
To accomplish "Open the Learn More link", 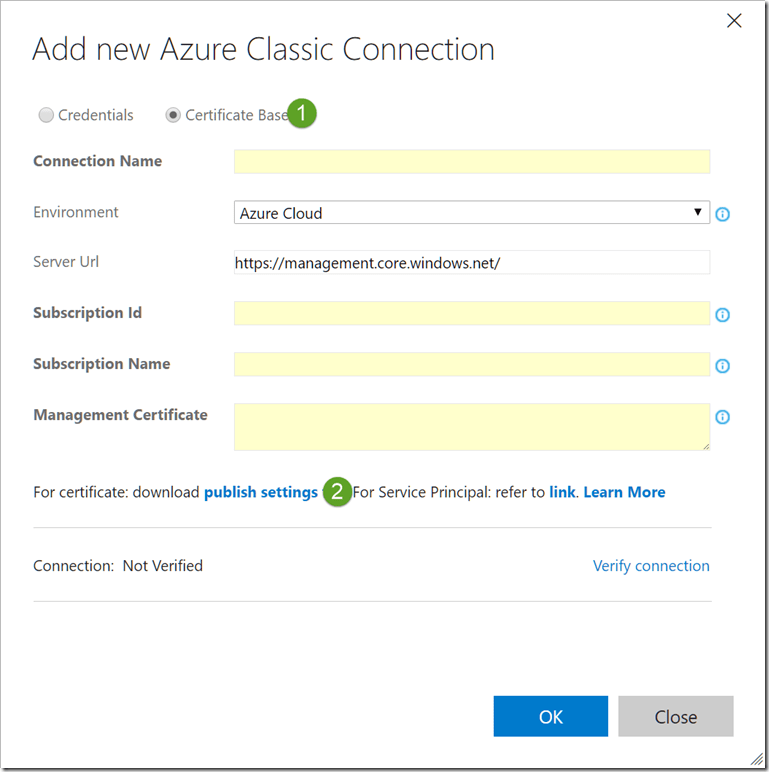I will click(624, 492).
